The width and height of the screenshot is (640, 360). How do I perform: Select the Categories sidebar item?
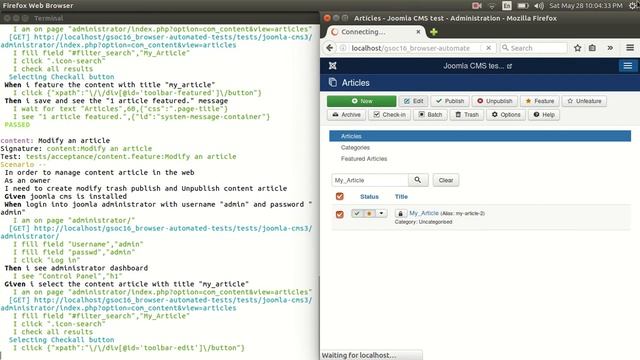click(x=355, y=147)
